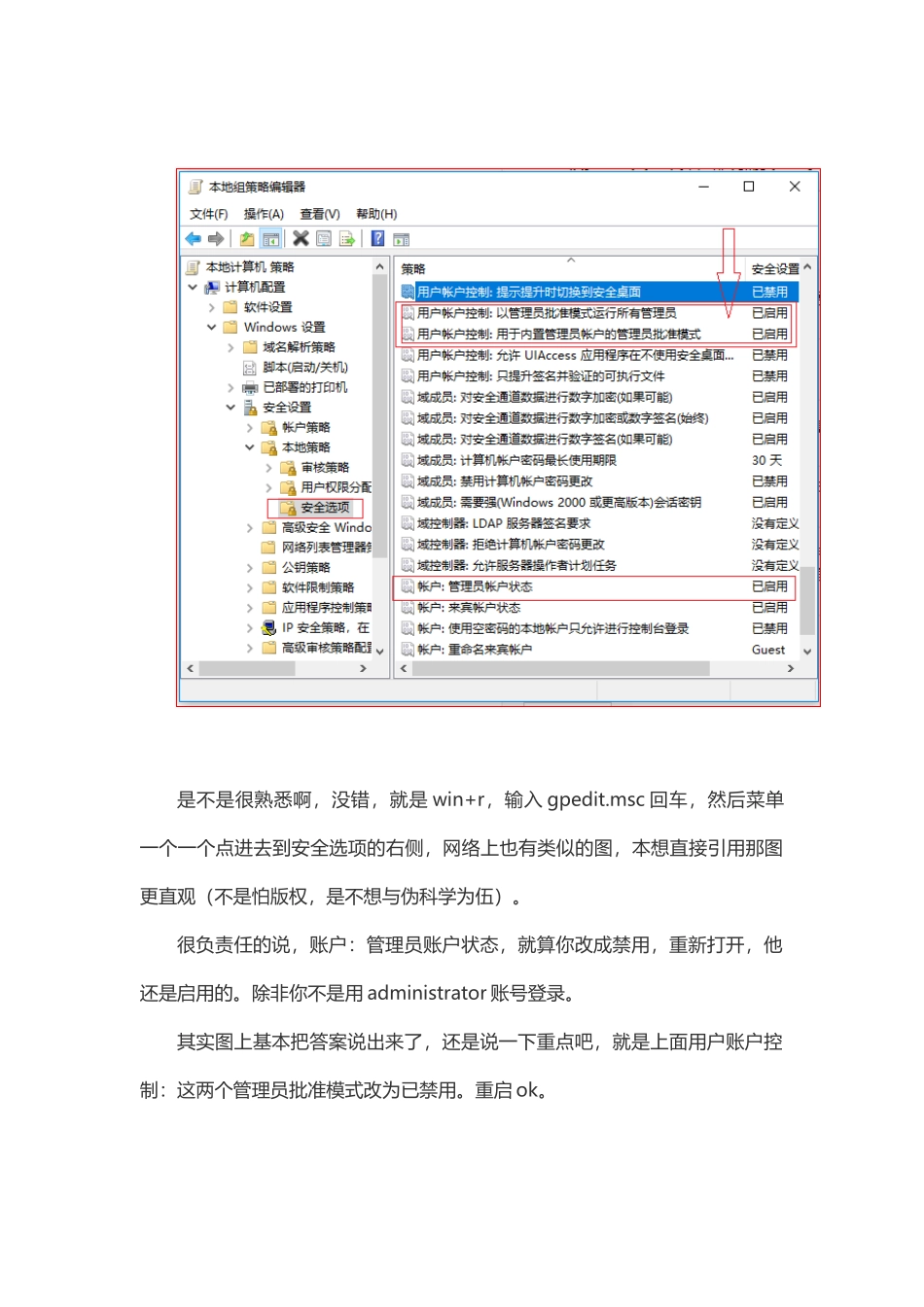Click policy list horizontal scroll-right arrow
The height and width of the screenshot is (1307, 924).
791,668
